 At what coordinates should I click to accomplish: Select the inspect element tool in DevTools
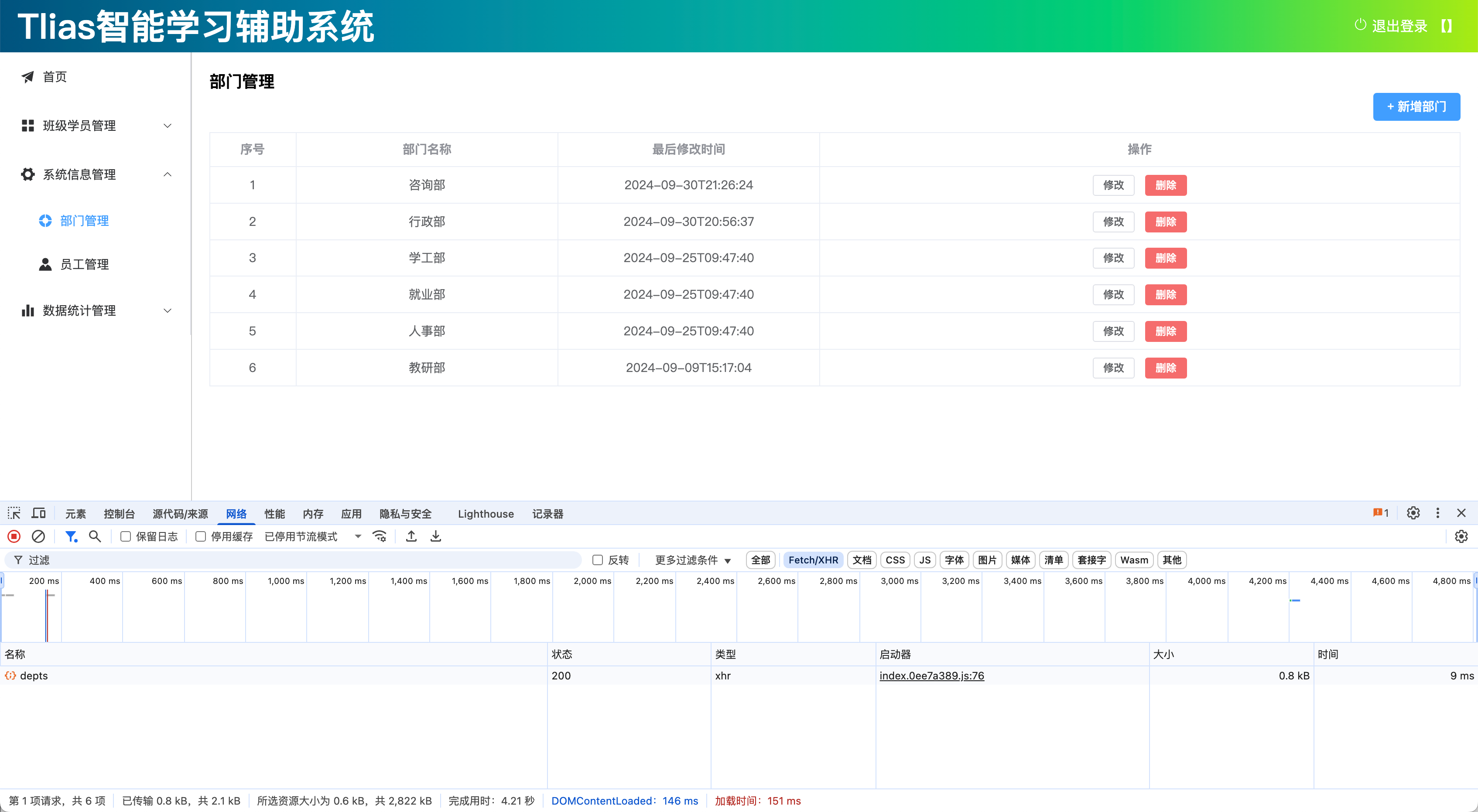click(13, 513)
